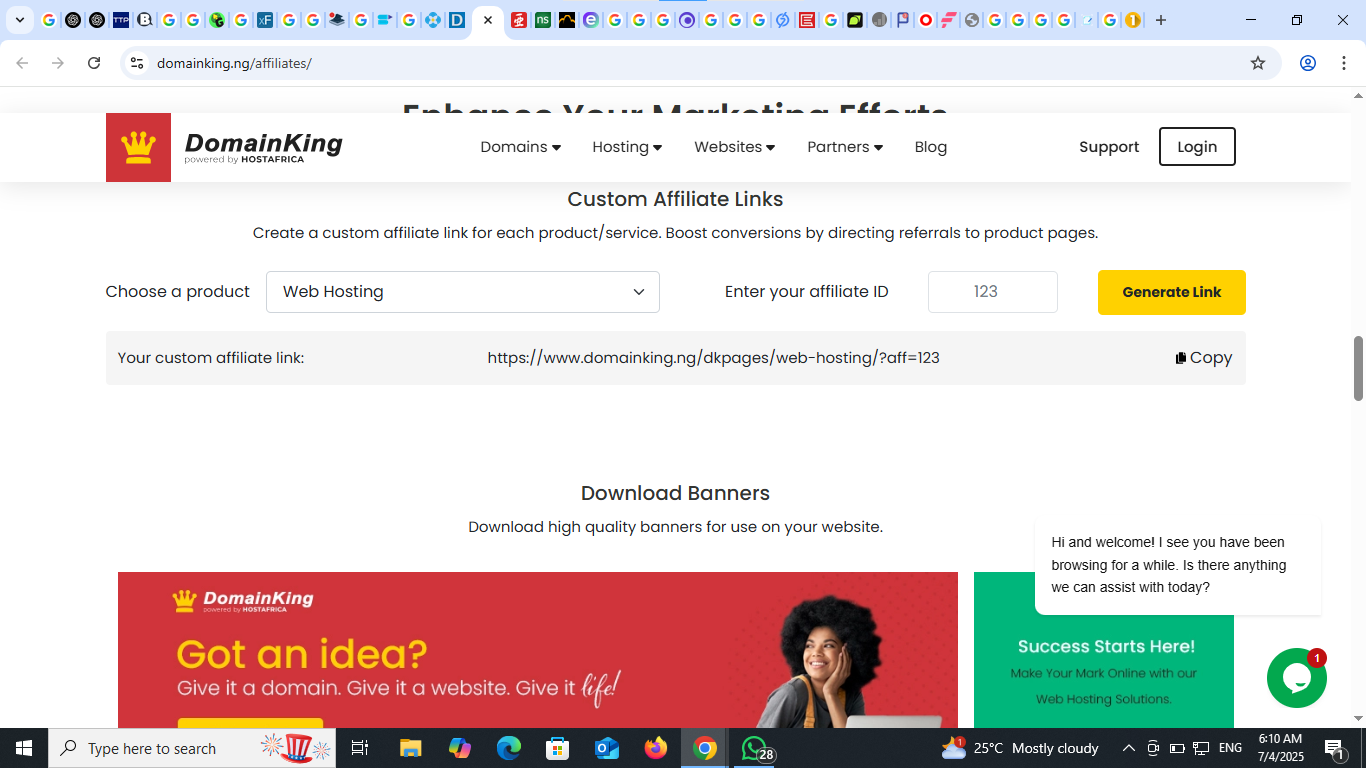Click the Generate Link button
The width and height of the screenshot is (1366, 768).
click(x=1172, y=292)
